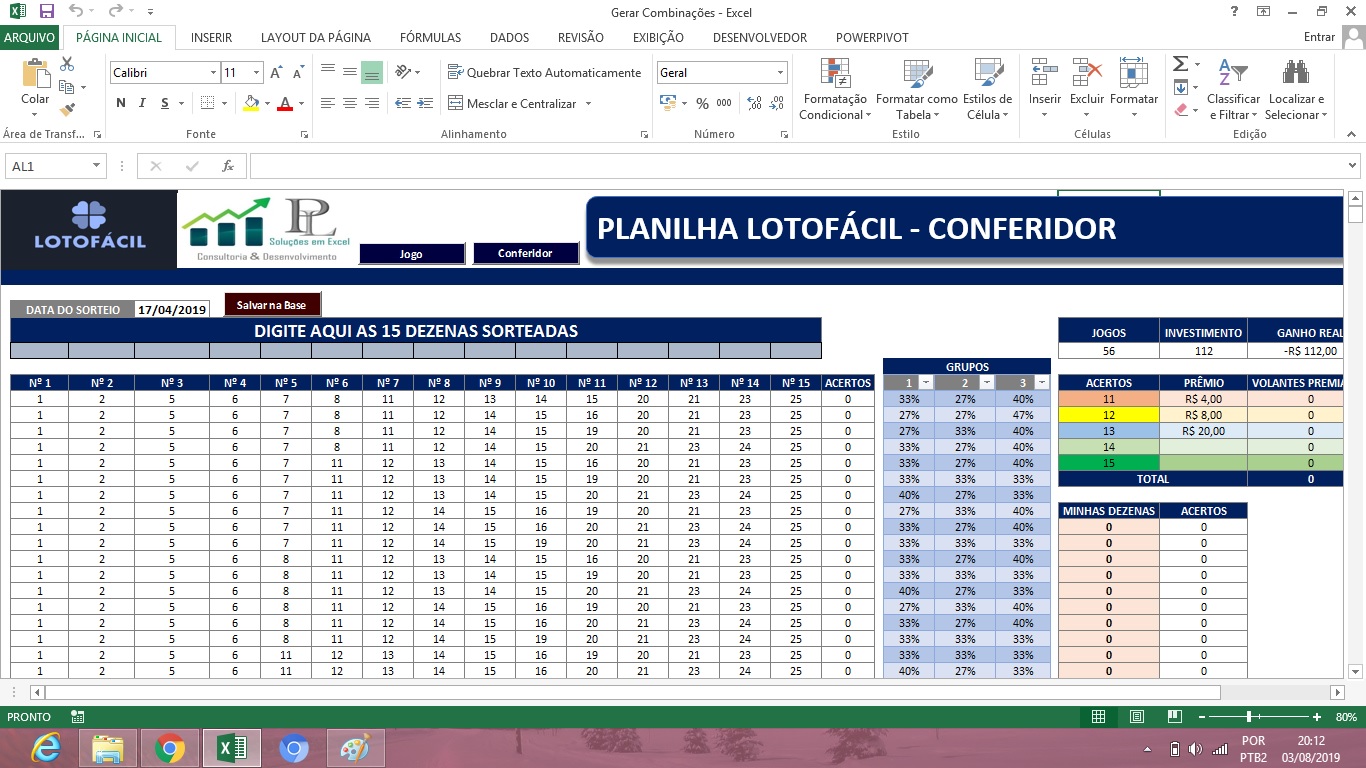The image size is (1366, 768).
Task: Open Localizar e Selecionar binoculars tool
Action: tap(1296, 89)
